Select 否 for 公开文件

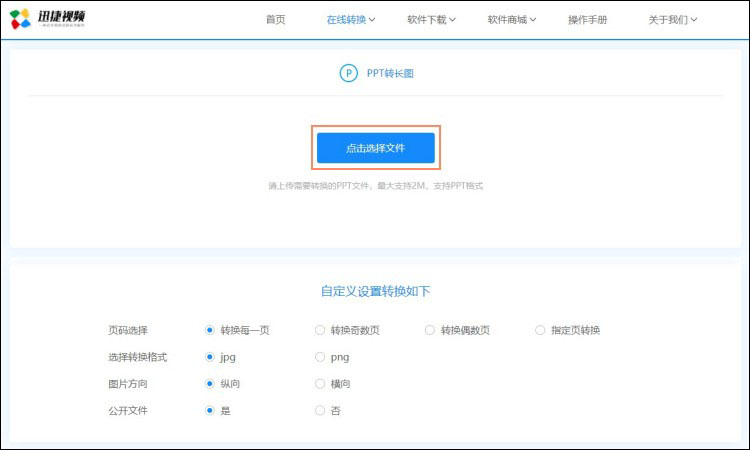[320, 410]
